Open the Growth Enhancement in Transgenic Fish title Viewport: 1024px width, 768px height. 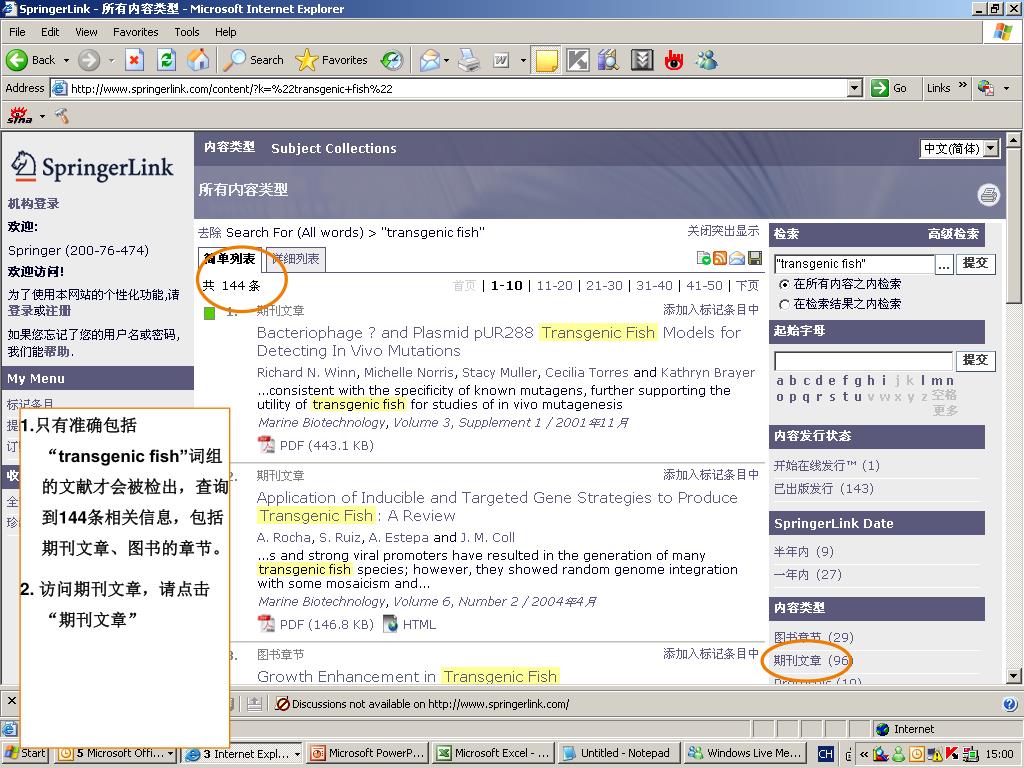[x=407, y=676]
